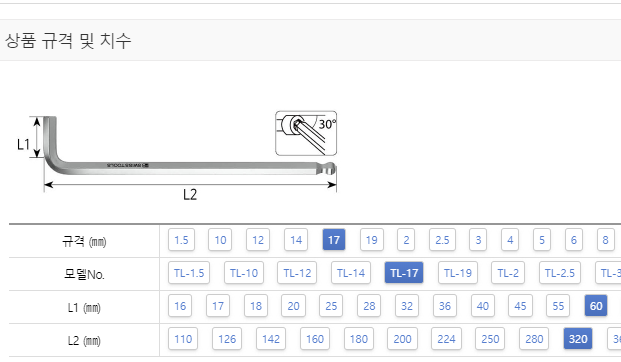Image resolution: width=621 pixels, height=362 pixels.
Task: Select the highlighted 17 mm size
Action: (x=334, y=240)
